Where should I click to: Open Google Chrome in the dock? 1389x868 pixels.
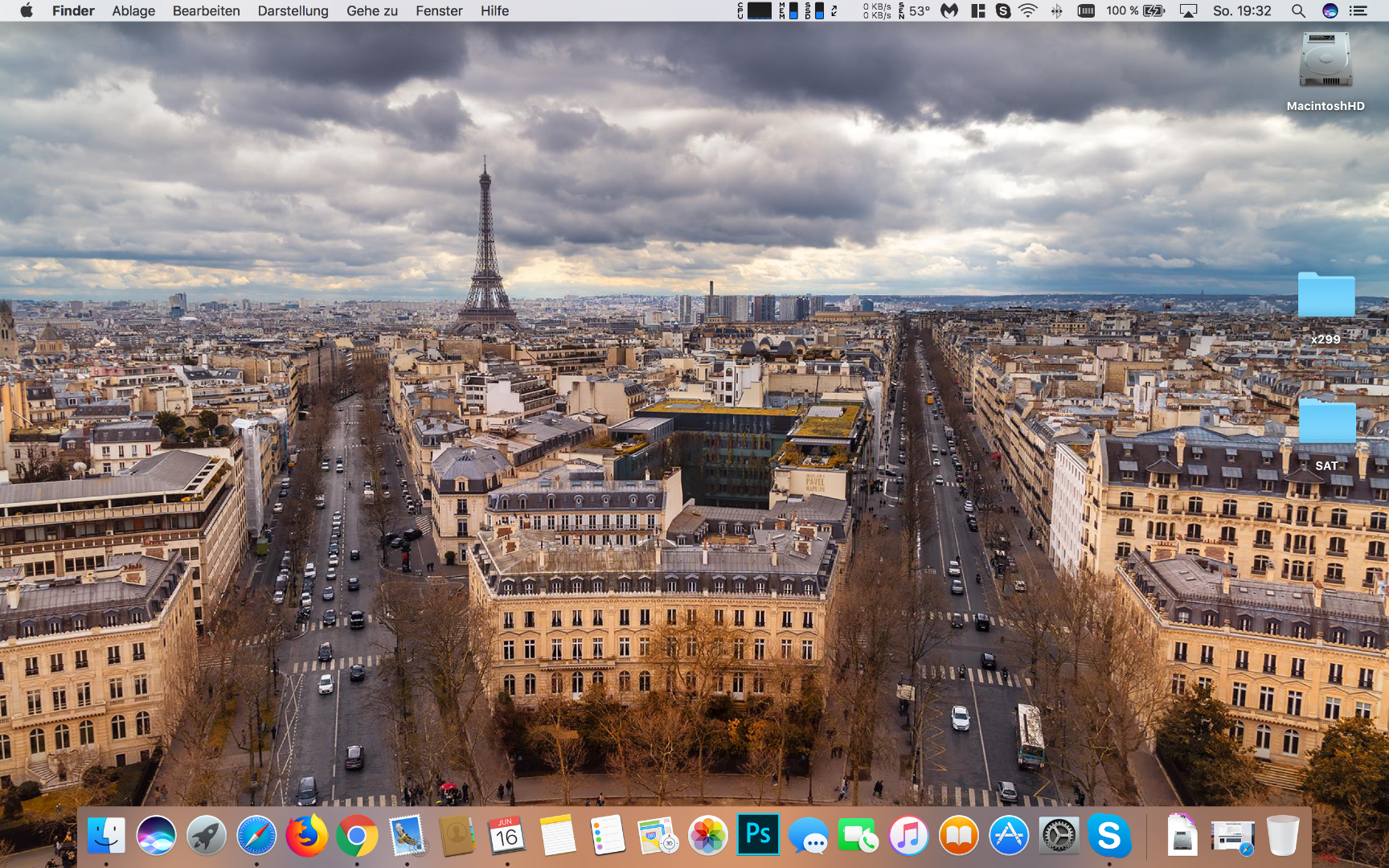coord(357,836)
